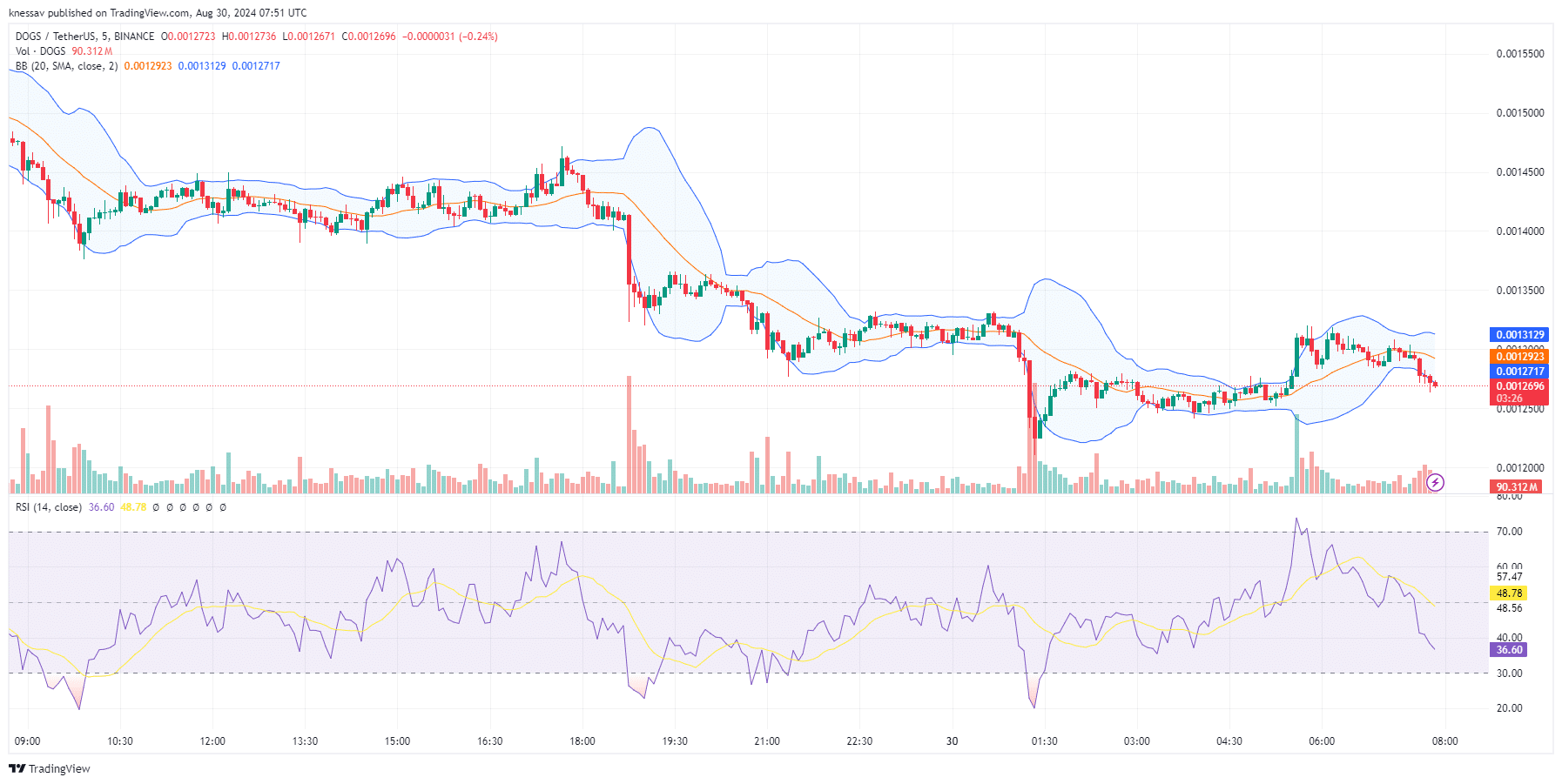
Task: Click blue 0.0012717 price-axis tag
Action: [1519, 372]
